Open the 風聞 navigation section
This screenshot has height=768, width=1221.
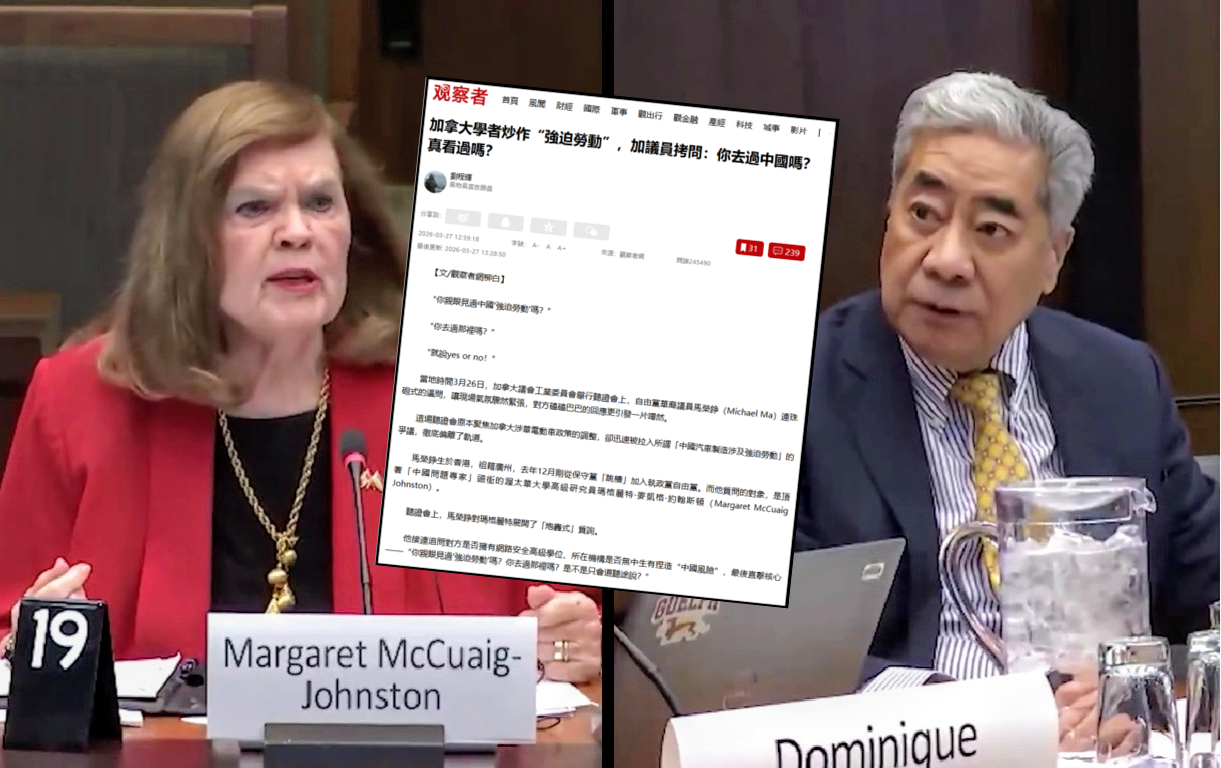pyautogui.click(x=537, y=104)
